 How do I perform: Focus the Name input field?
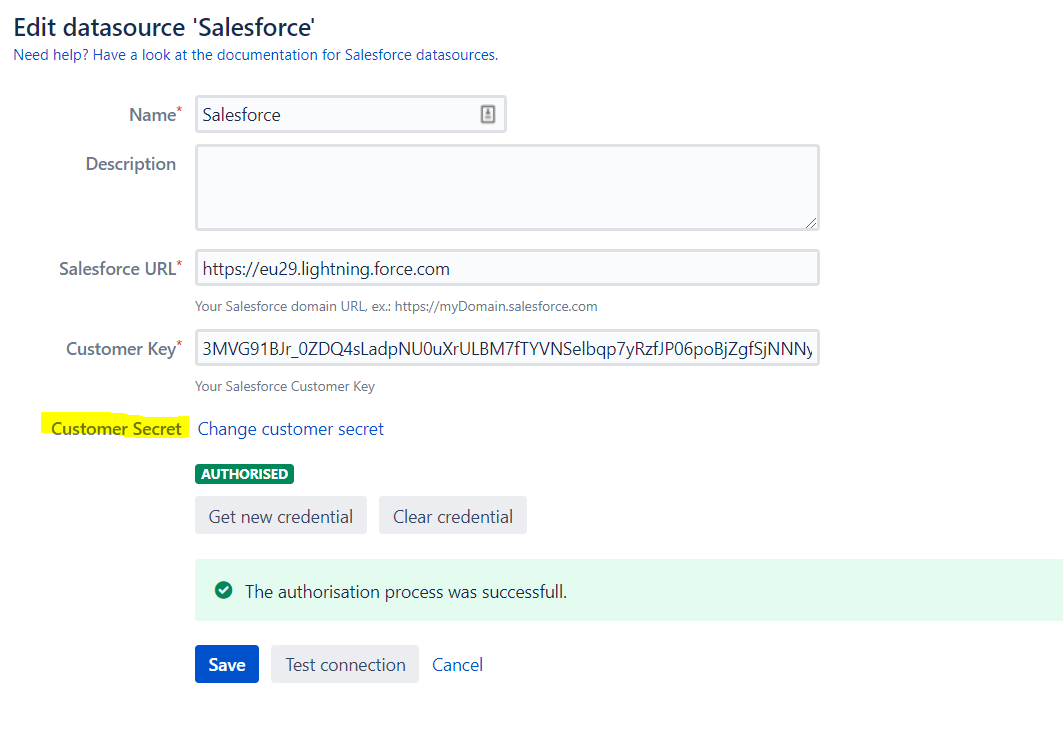point(335,115)
